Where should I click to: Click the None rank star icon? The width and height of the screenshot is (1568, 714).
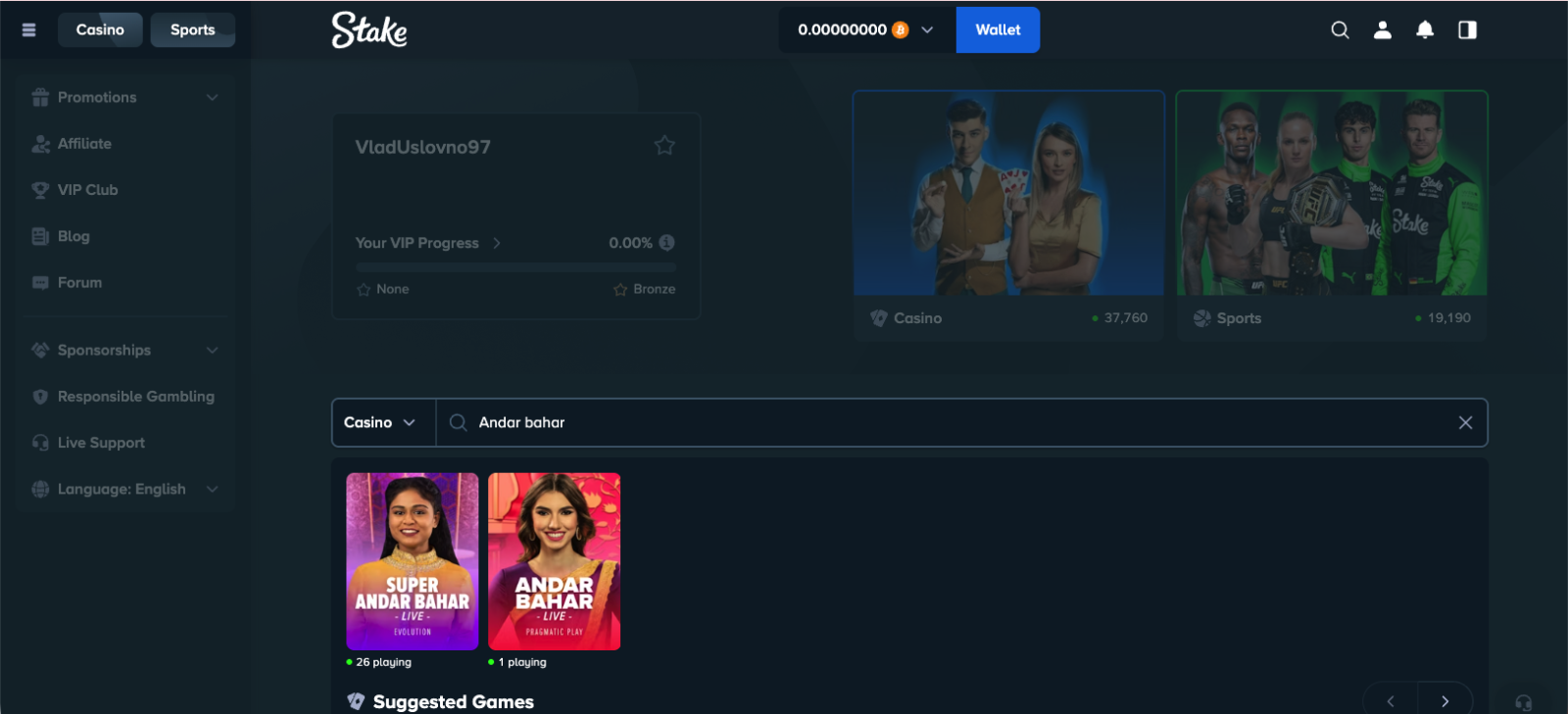point(364,290)
